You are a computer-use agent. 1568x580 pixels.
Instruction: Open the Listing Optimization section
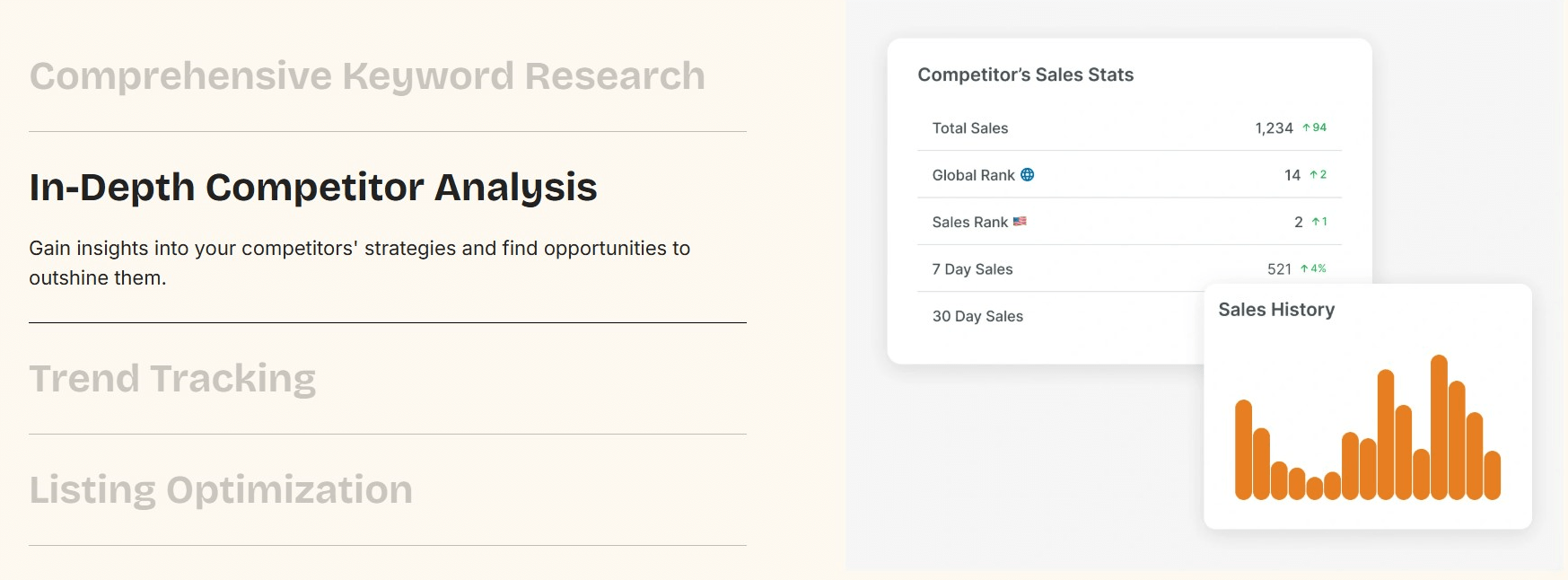[x=221, y=490]
